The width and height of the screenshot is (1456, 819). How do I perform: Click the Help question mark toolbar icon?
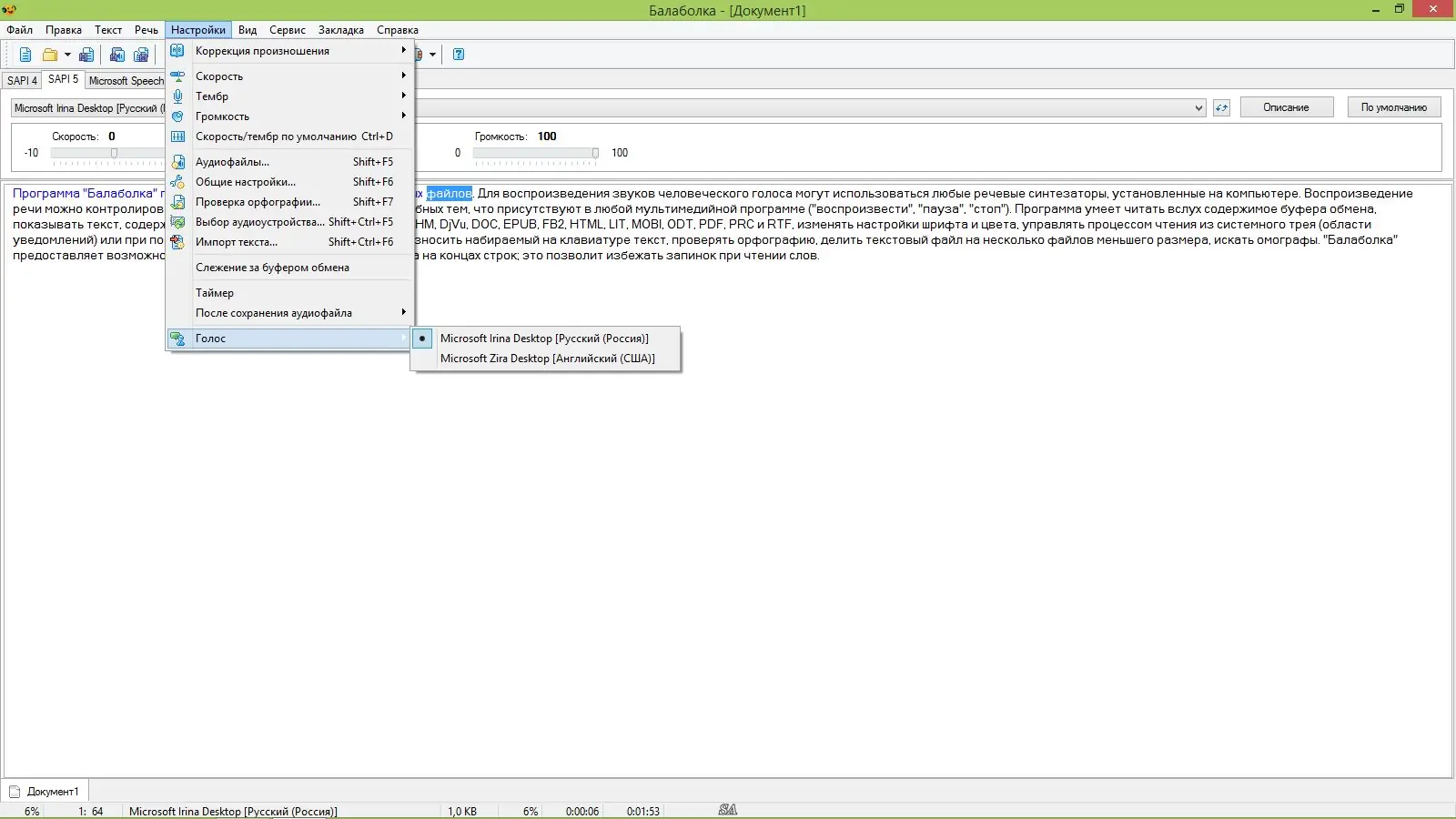pyautogui.click(x=459, y=55)
